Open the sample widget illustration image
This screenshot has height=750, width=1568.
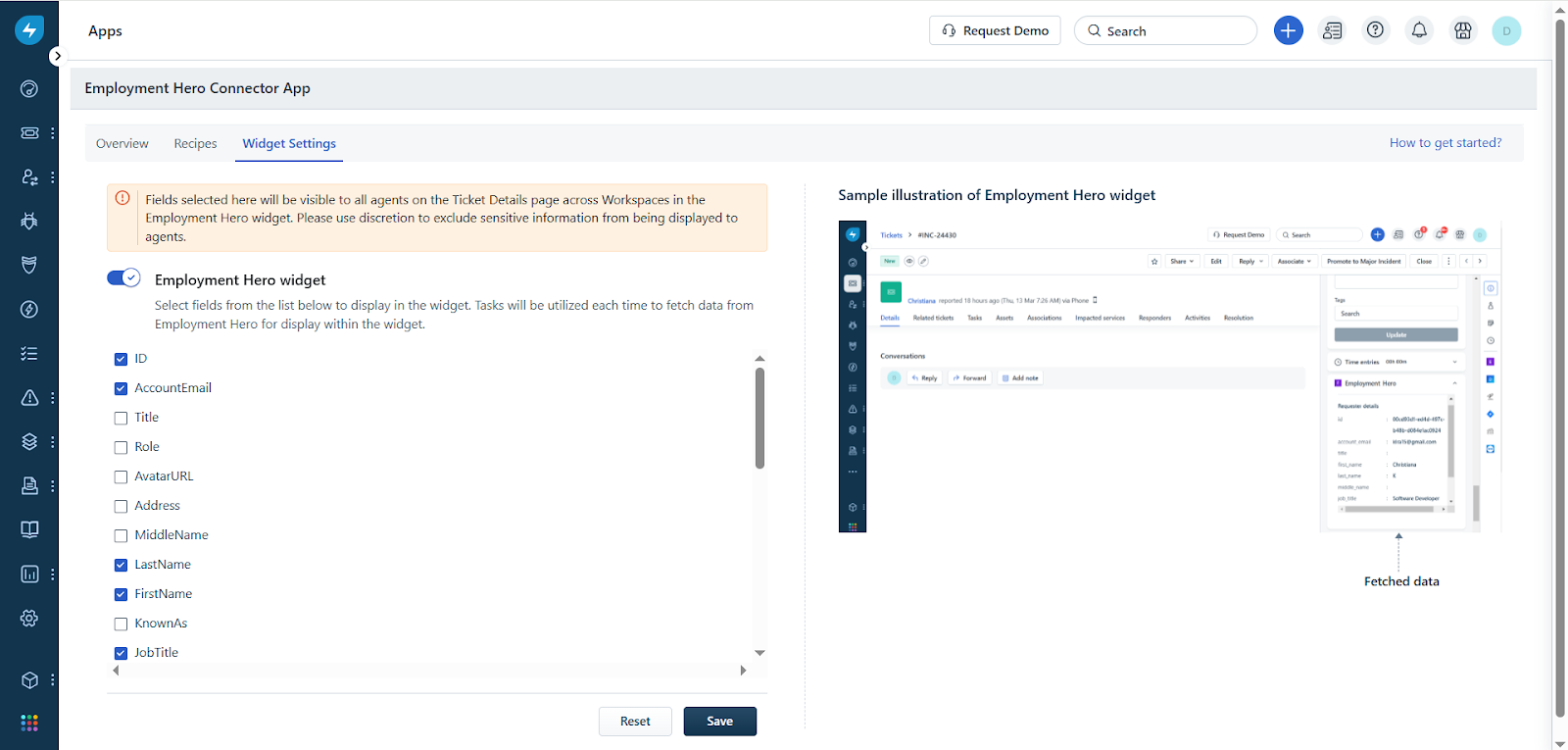(x=1169, y=376)
